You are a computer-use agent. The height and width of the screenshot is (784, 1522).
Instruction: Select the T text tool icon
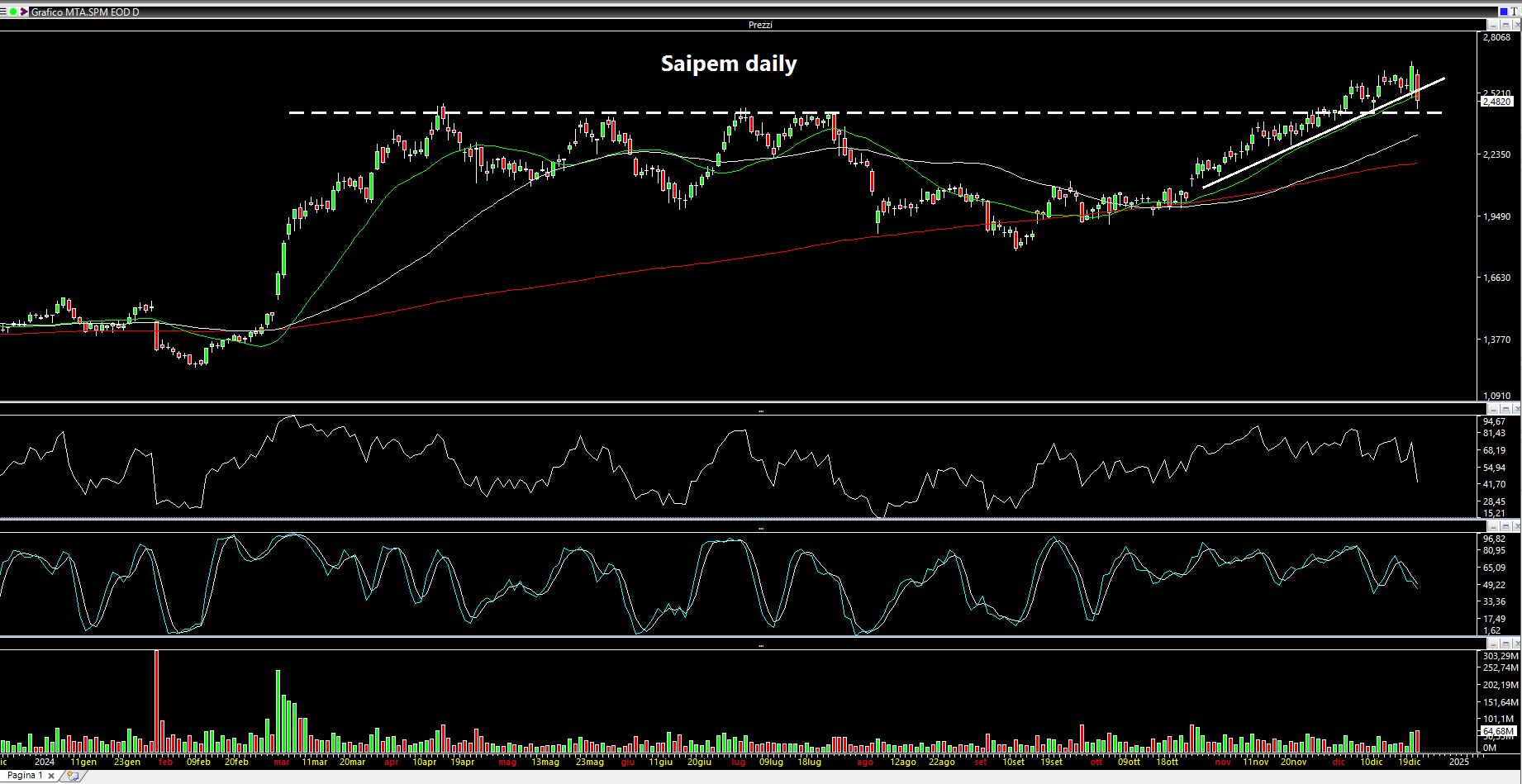pos(1514,12)
